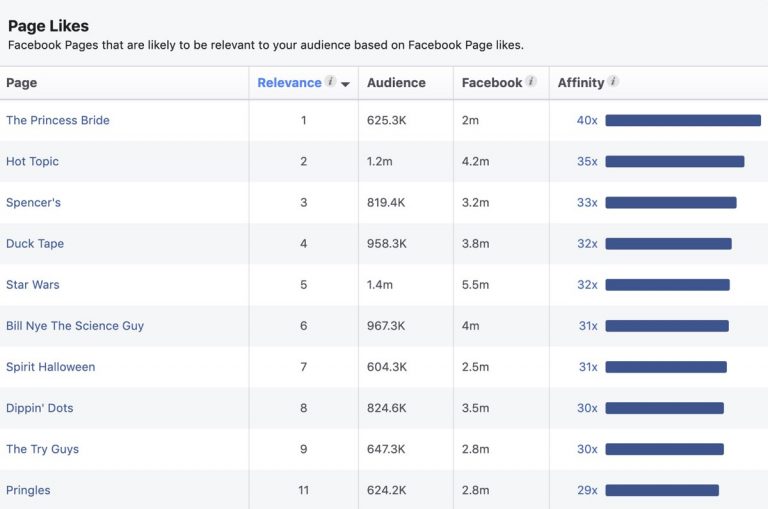The width and height of the screenshot is (768, 509).
Task: Click the 29x affinity bar for Pringles
Action: point(662,490)
